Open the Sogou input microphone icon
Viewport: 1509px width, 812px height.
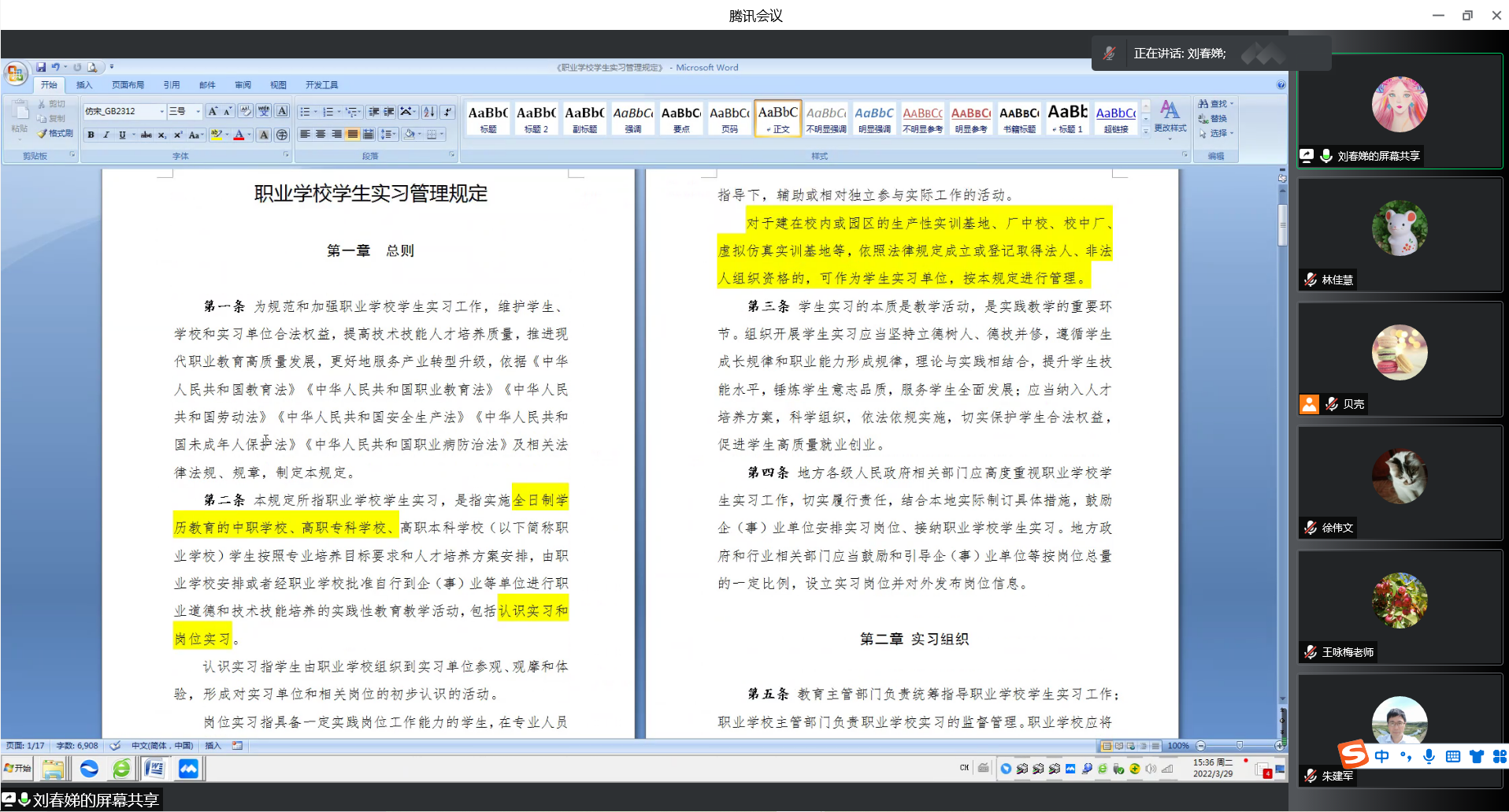coord(1429,756)
